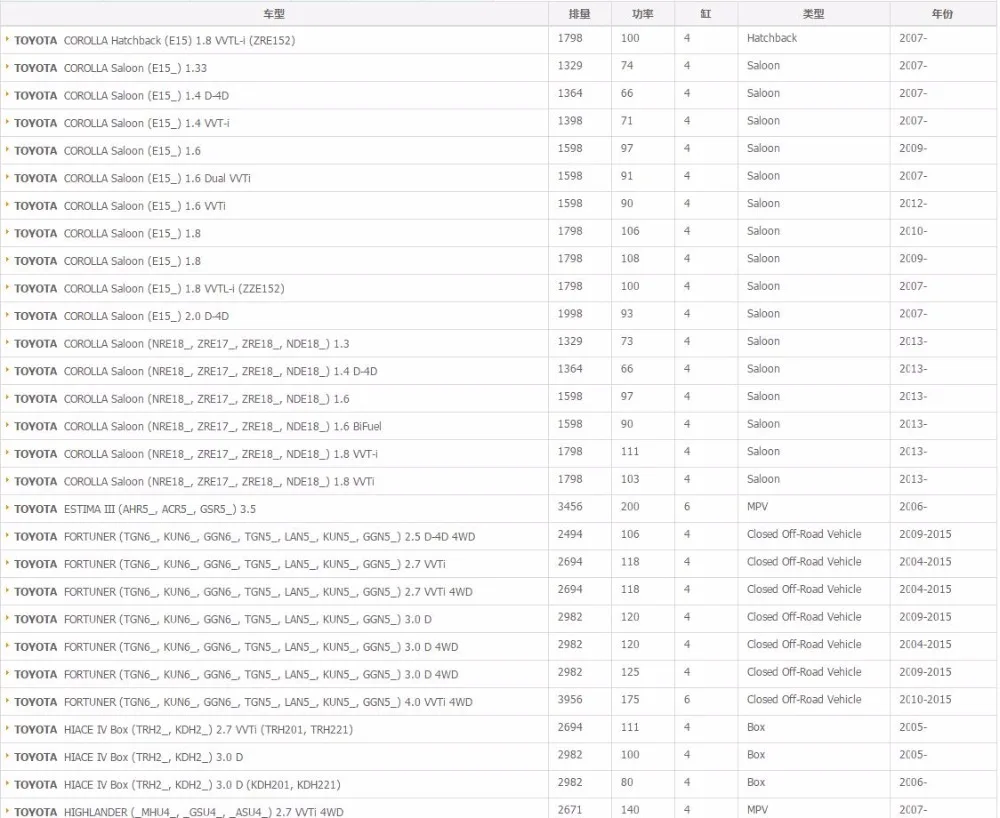Expand arrow beside COROLLA Saloon (E15_) 1.33
1000x818 pixels.
[x=7, y=67]
